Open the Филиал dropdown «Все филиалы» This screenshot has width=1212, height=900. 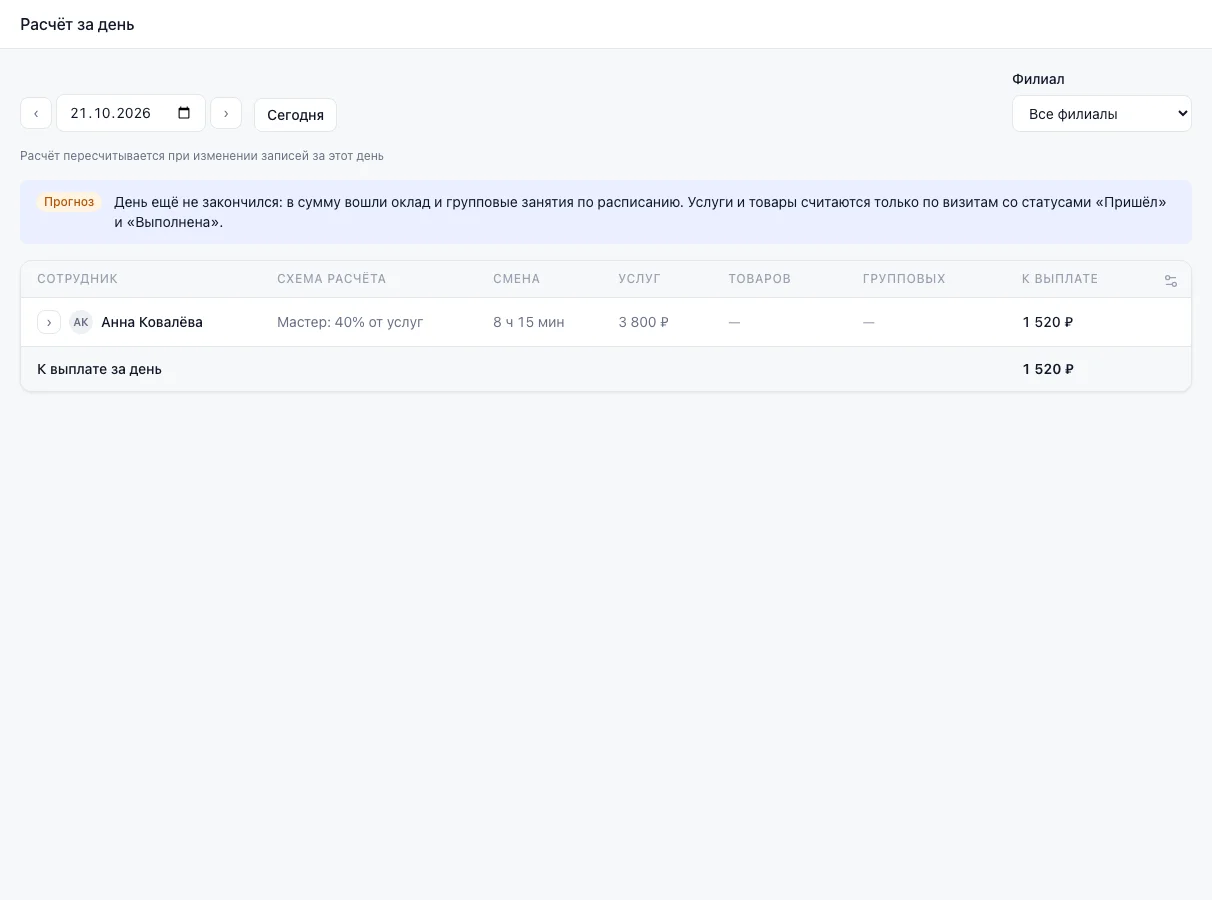point(1102,114)
